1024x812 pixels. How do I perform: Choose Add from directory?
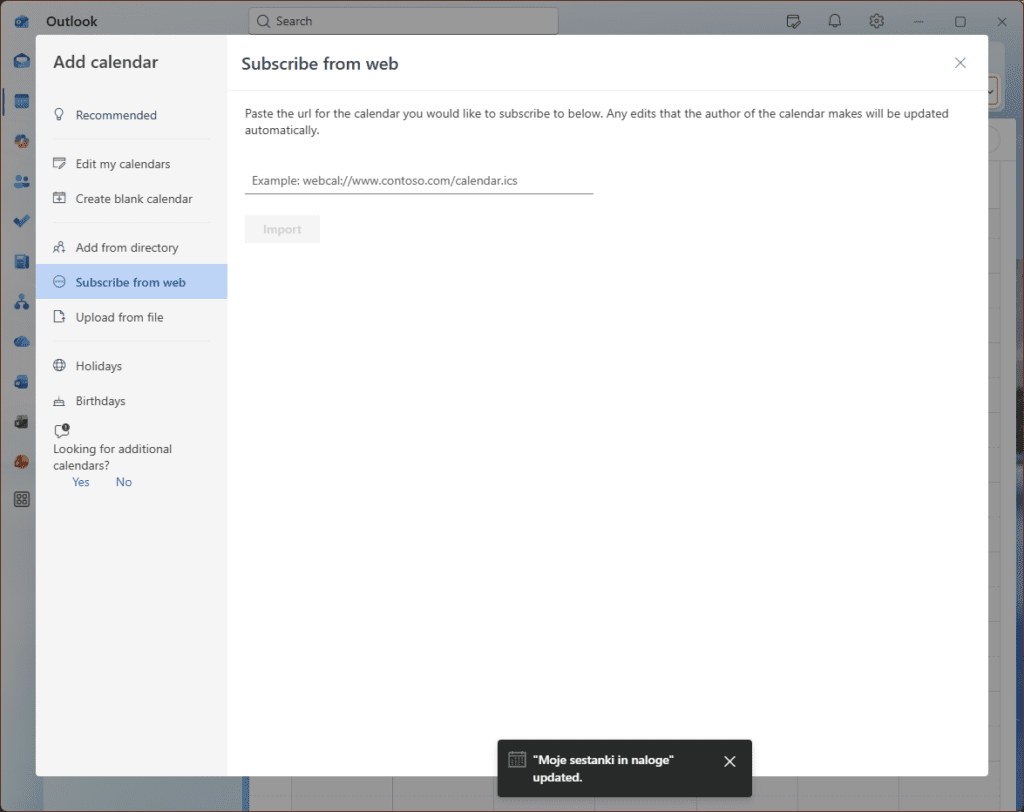[127, 248]
